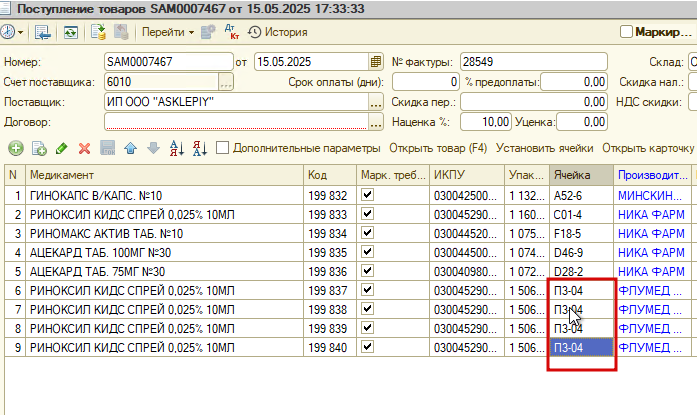Click code 199 835 cell
Image resolution: width=697 pixels, height=415 pixels.
point(330,252)
